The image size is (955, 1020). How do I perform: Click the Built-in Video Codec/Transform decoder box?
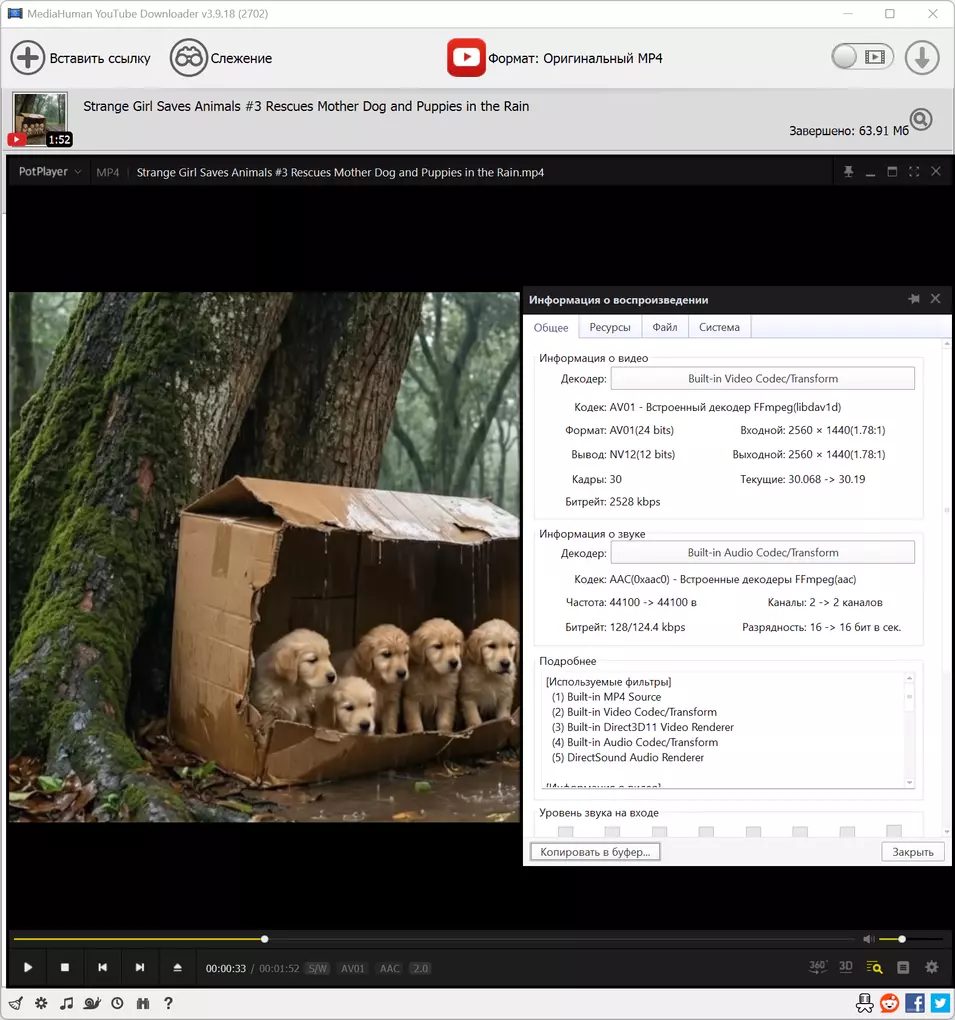[x=762, y=379]
